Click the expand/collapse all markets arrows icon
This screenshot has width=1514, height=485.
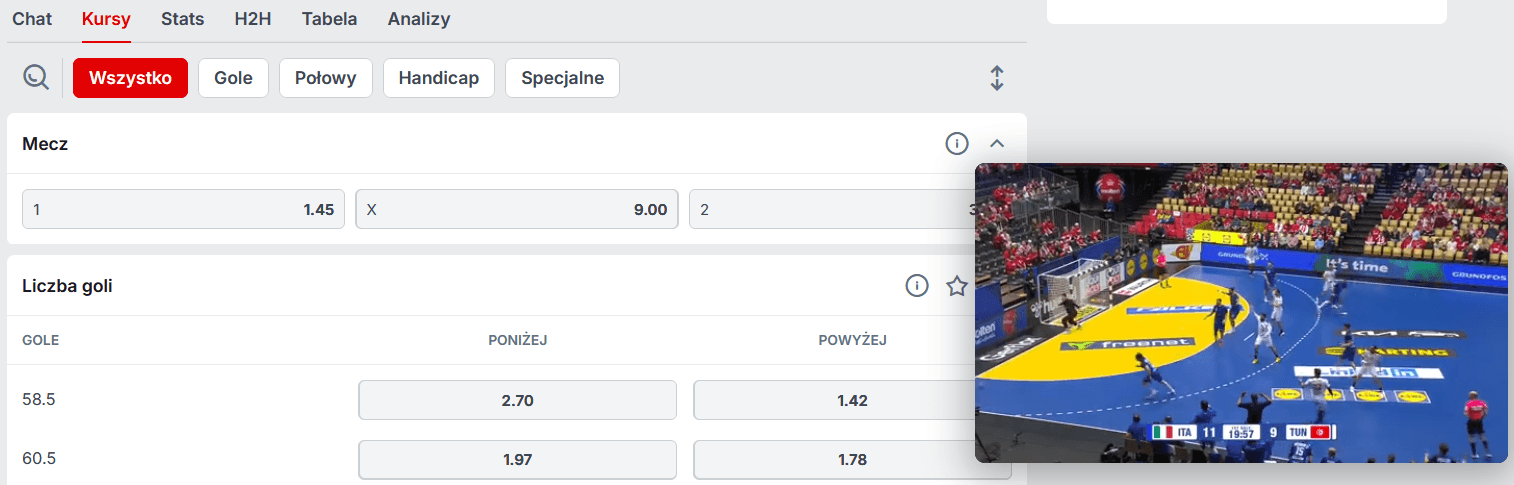[996, 78]
